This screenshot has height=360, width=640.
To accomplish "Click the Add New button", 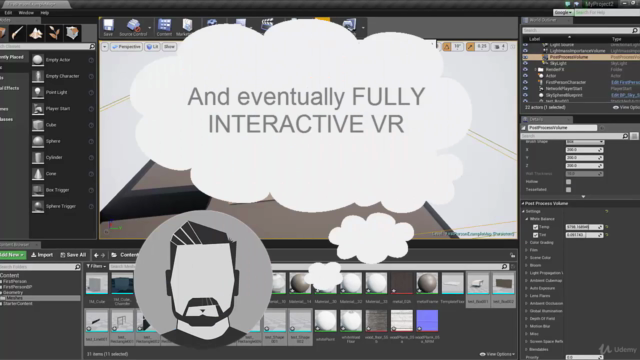I will 12,255.
